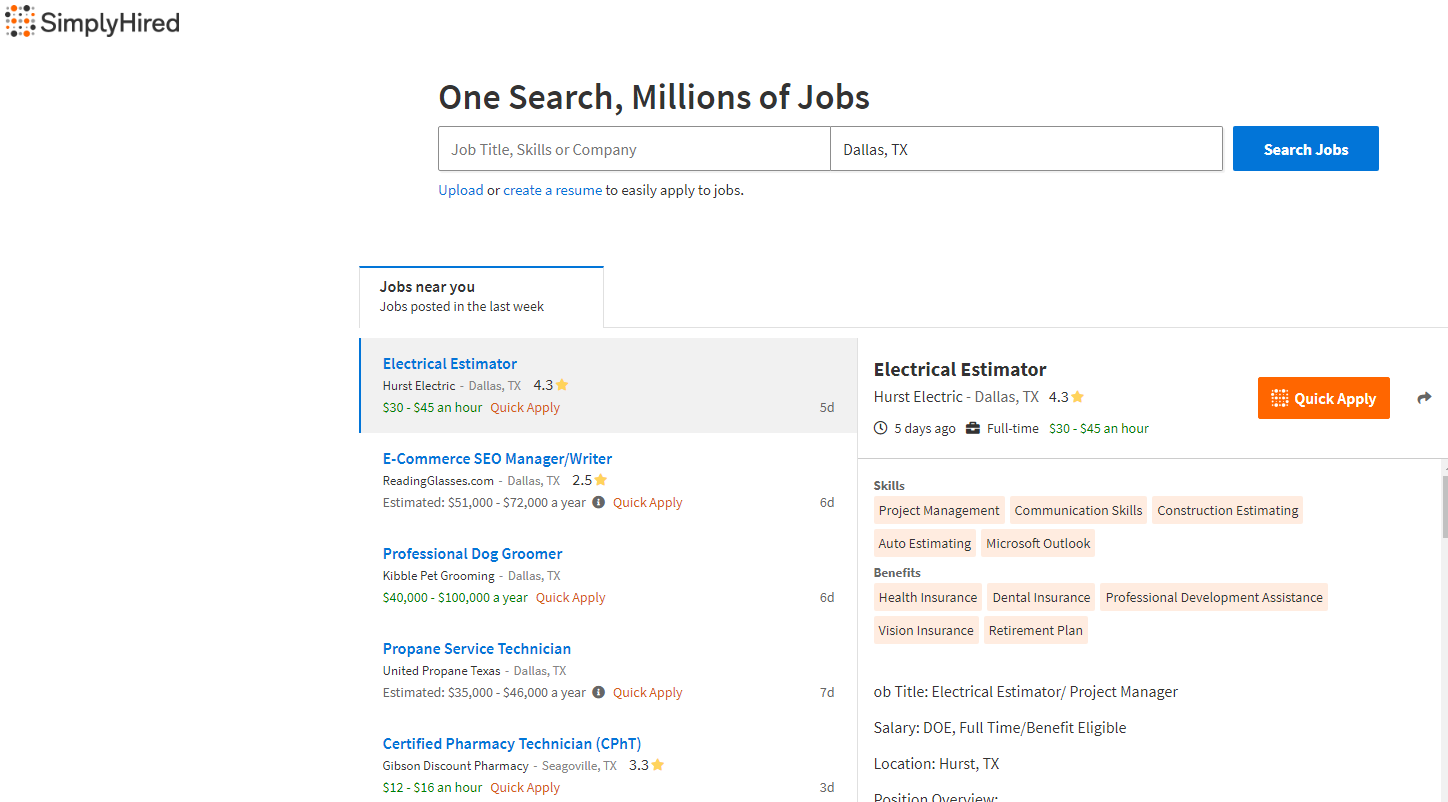Screen dimensions: 1448x802
Task: Open Certified Pharmacy Technician (CPhT) listing
Action: pyautogui.click(x=511, y=744)
